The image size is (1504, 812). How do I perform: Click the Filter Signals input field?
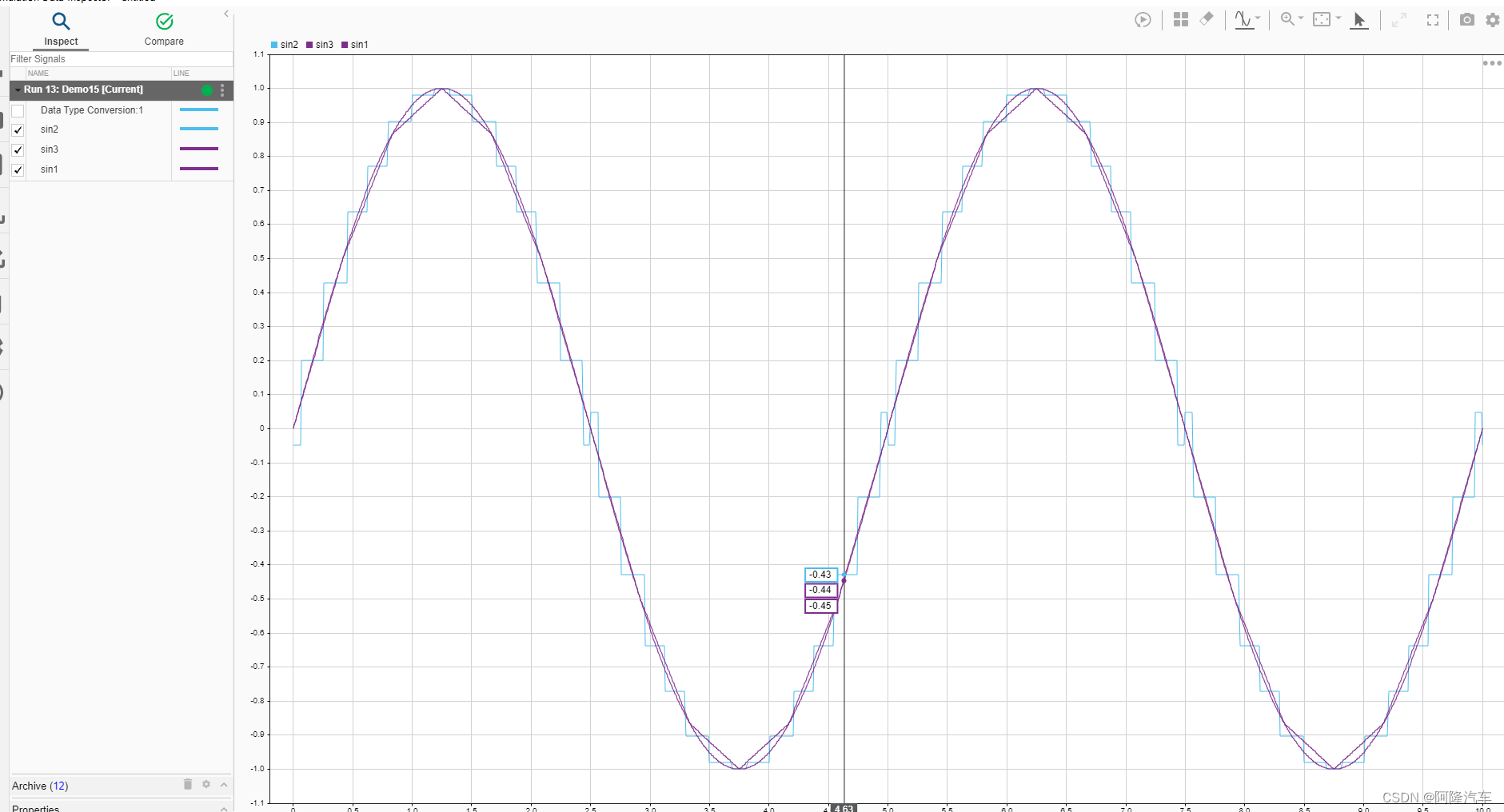[122, 59]
